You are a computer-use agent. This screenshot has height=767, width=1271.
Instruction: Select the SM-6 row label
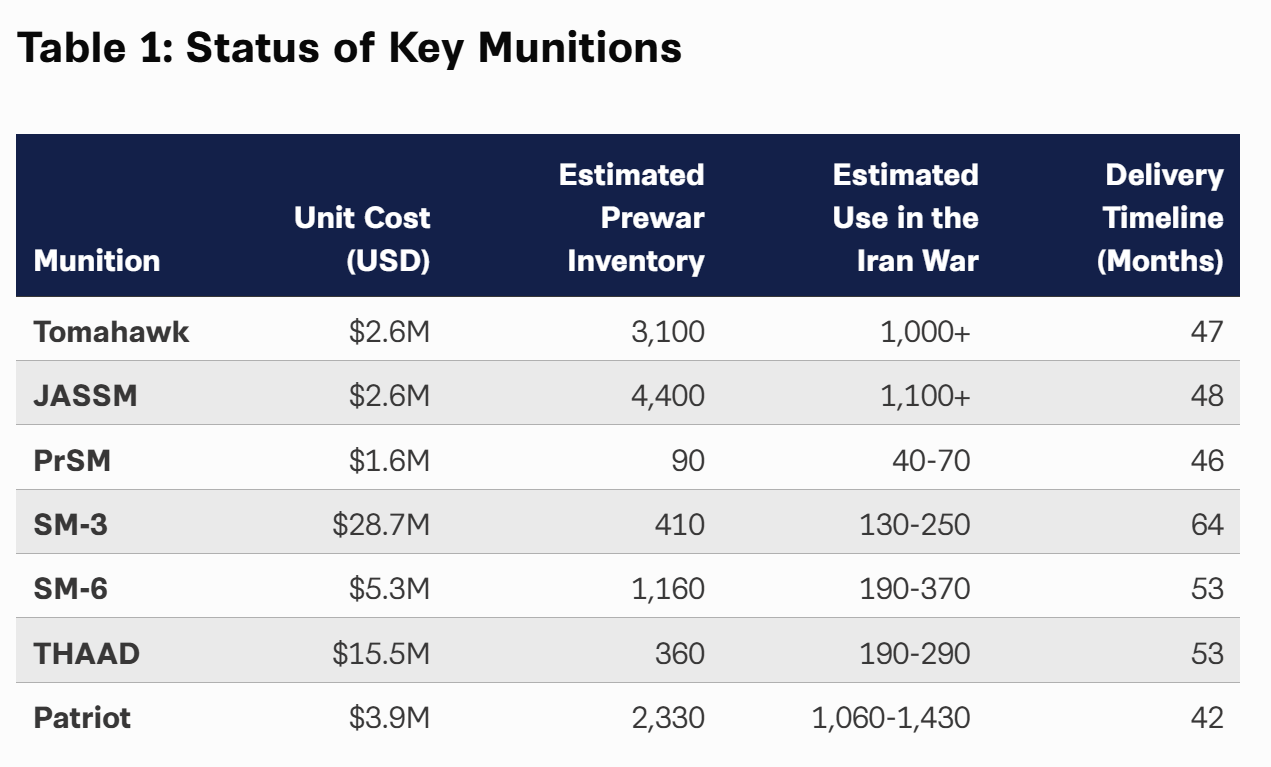[71, 588]
